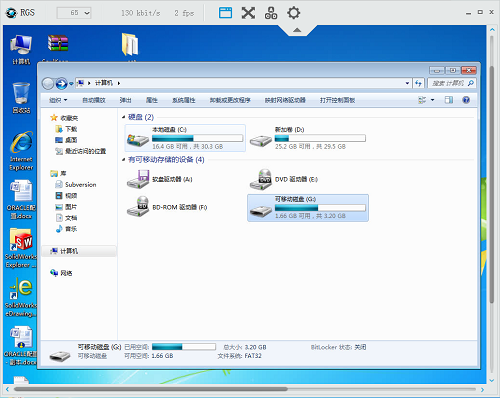Image resolution: width=500 pixels, height=398 pixels.
Task: Expand address bar history dropdown
Action: [407, 83]
